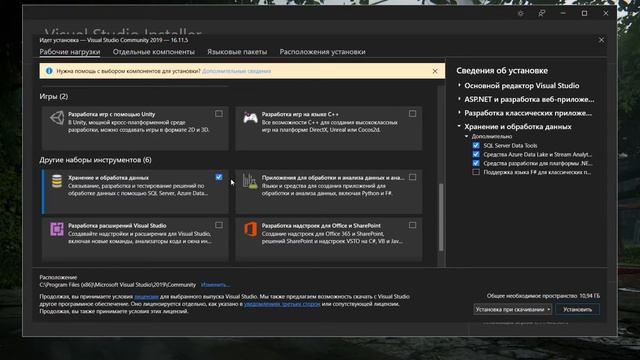Open the additional info link in banner
This screenshot has width=640, height=360.
coord(237,71)
